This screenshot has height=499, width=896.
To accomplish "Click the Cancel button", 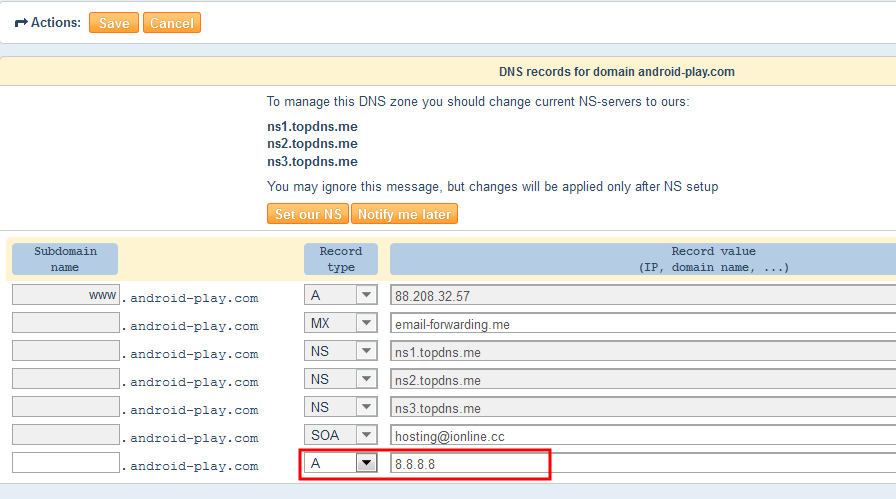I will coord(172,23).
